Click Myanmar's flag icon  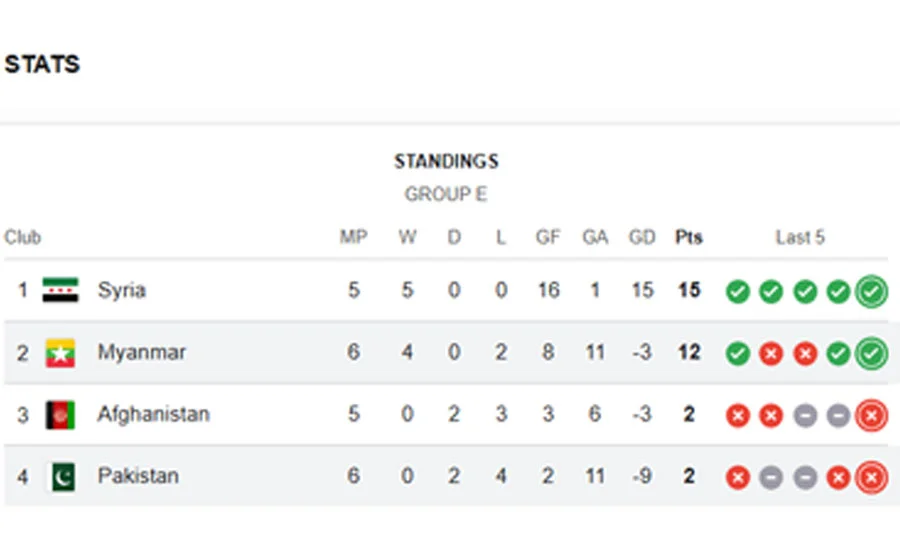[60, 353]
